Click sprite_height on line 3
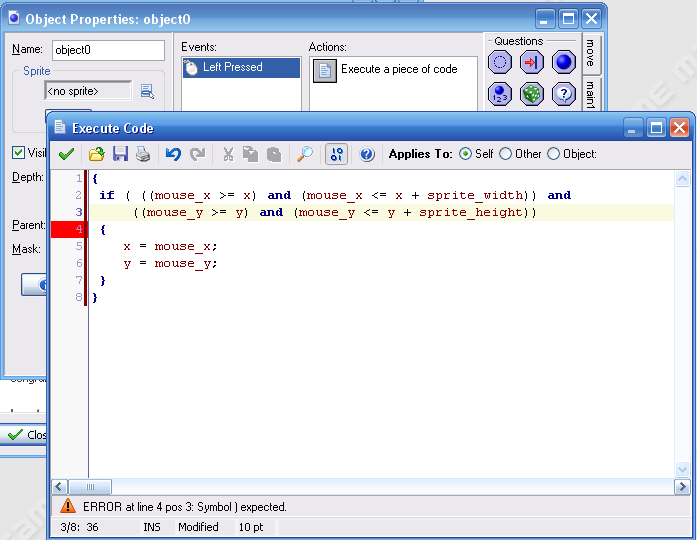697x540 pixels. (x=470, y=212)
